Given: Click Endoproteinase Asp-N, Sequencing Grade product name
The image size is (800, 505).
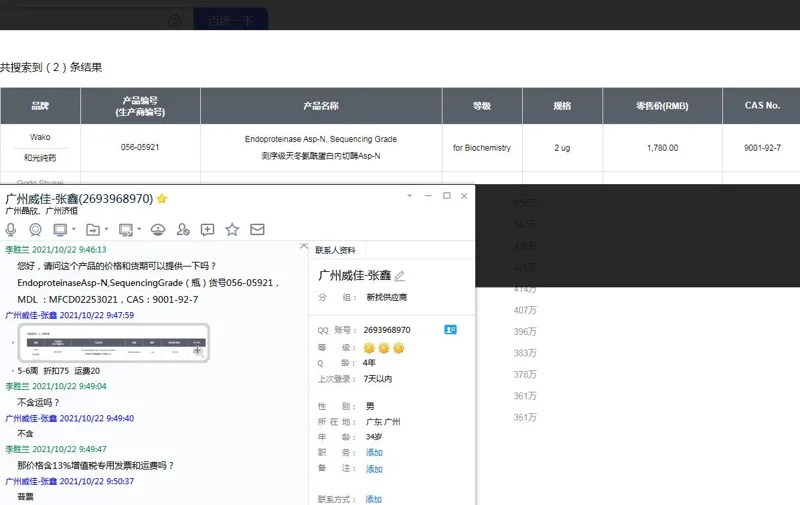Looking at the screenshot, I should pyautogui.click(x=321, y=139).
